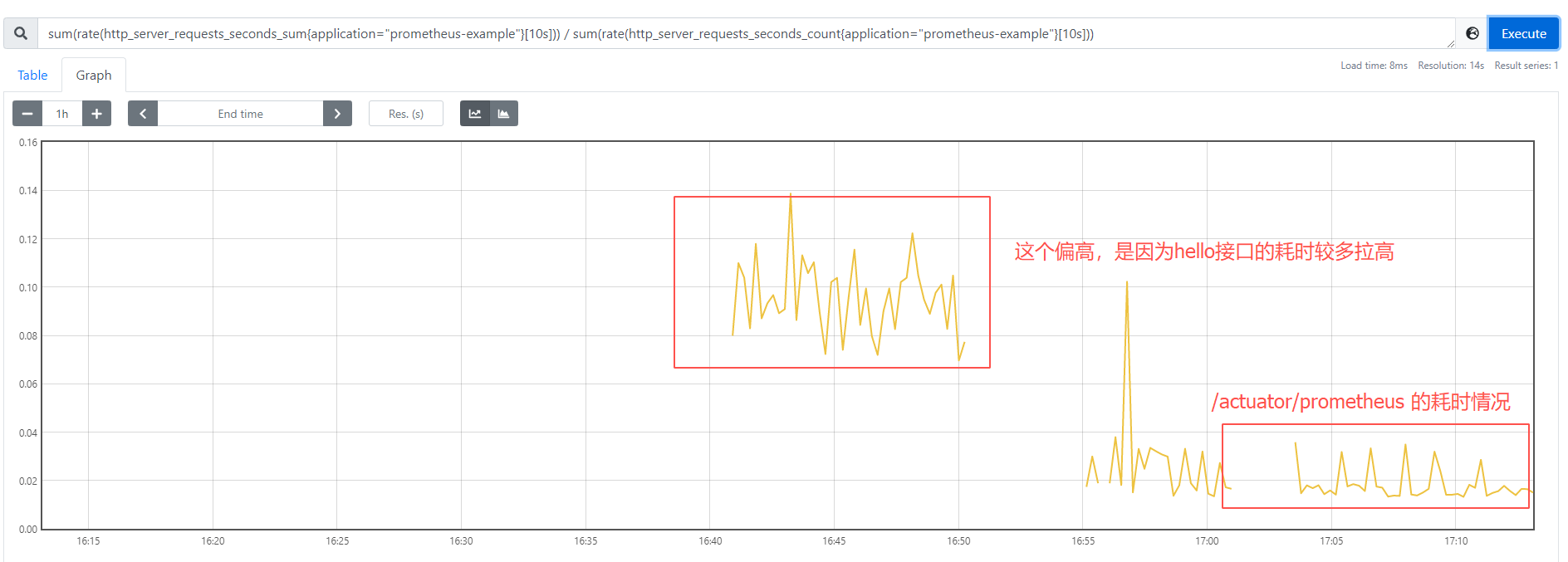Open the metrics explorer globe icon
Viewport: 1568px width, 562px height.
(1472, 34)
